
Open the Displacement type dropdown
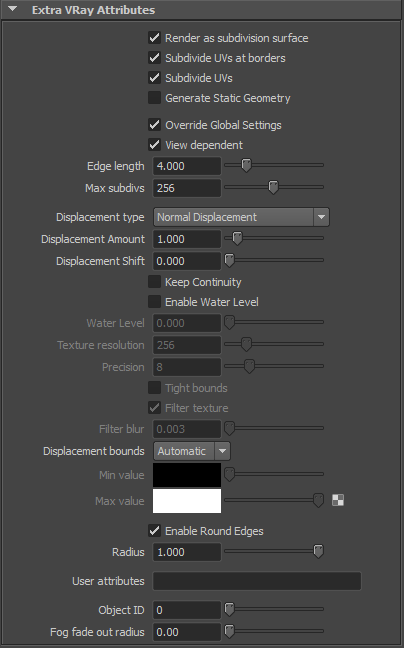pyautogui.click(x=241, y=217)
